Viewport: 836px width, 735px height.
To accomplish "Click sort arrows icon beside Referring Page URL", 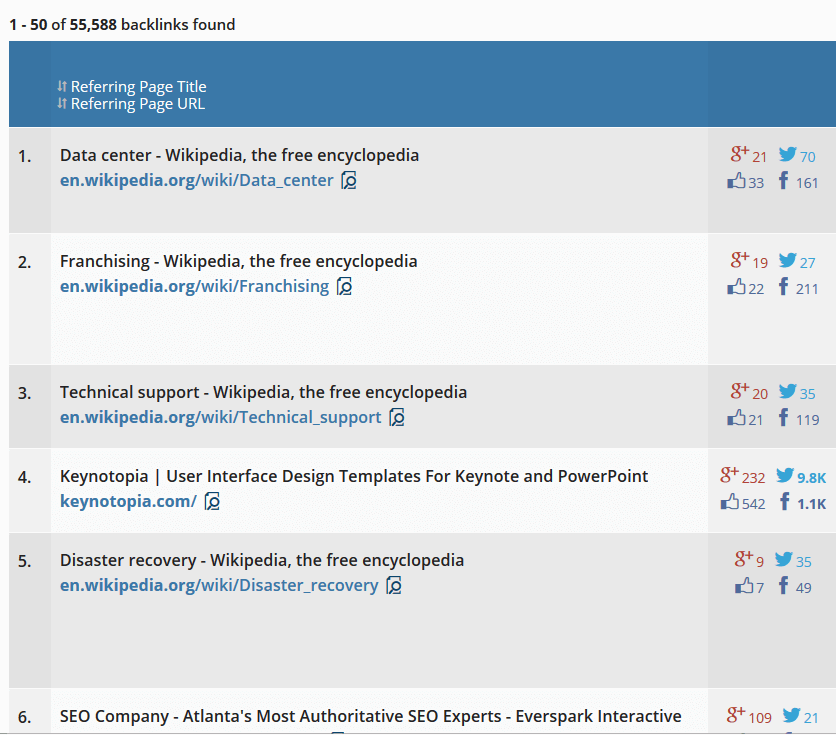I will pyautogui.click(x=62, y=103).
